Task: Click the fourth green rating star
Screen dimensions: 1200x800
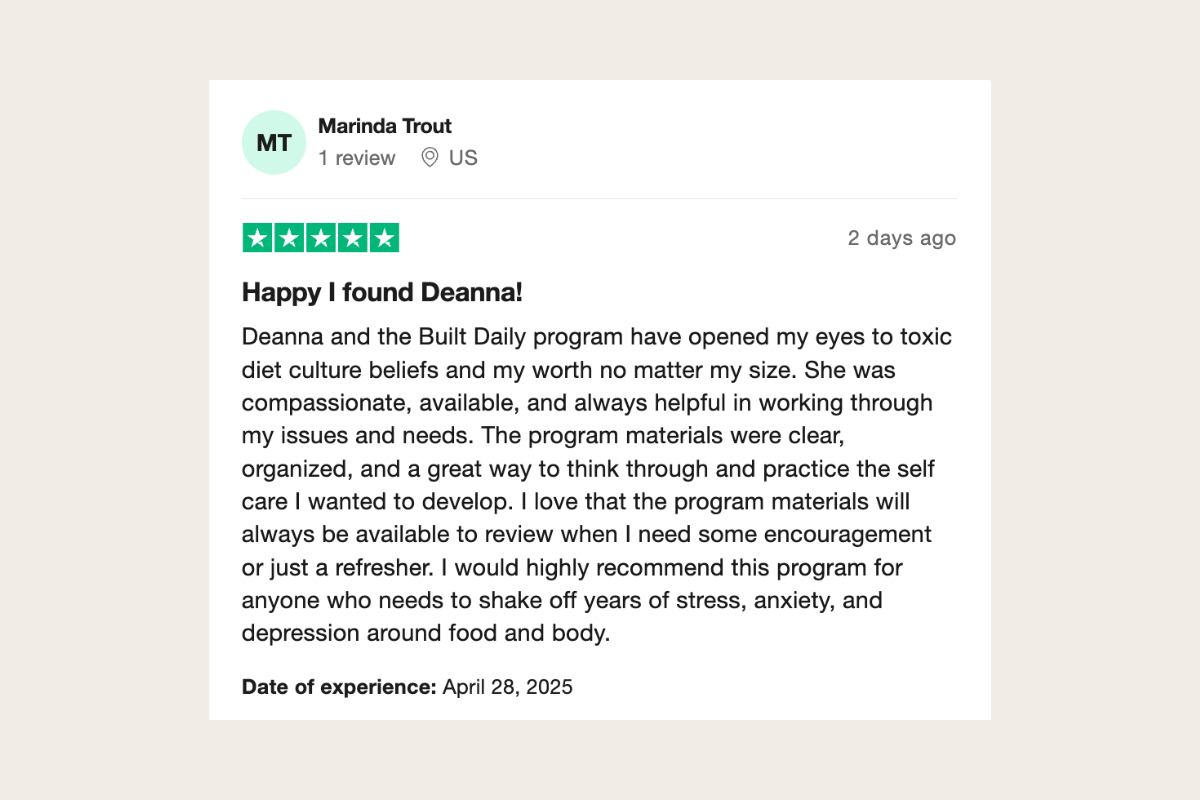Action: click(x=352, y=238)
